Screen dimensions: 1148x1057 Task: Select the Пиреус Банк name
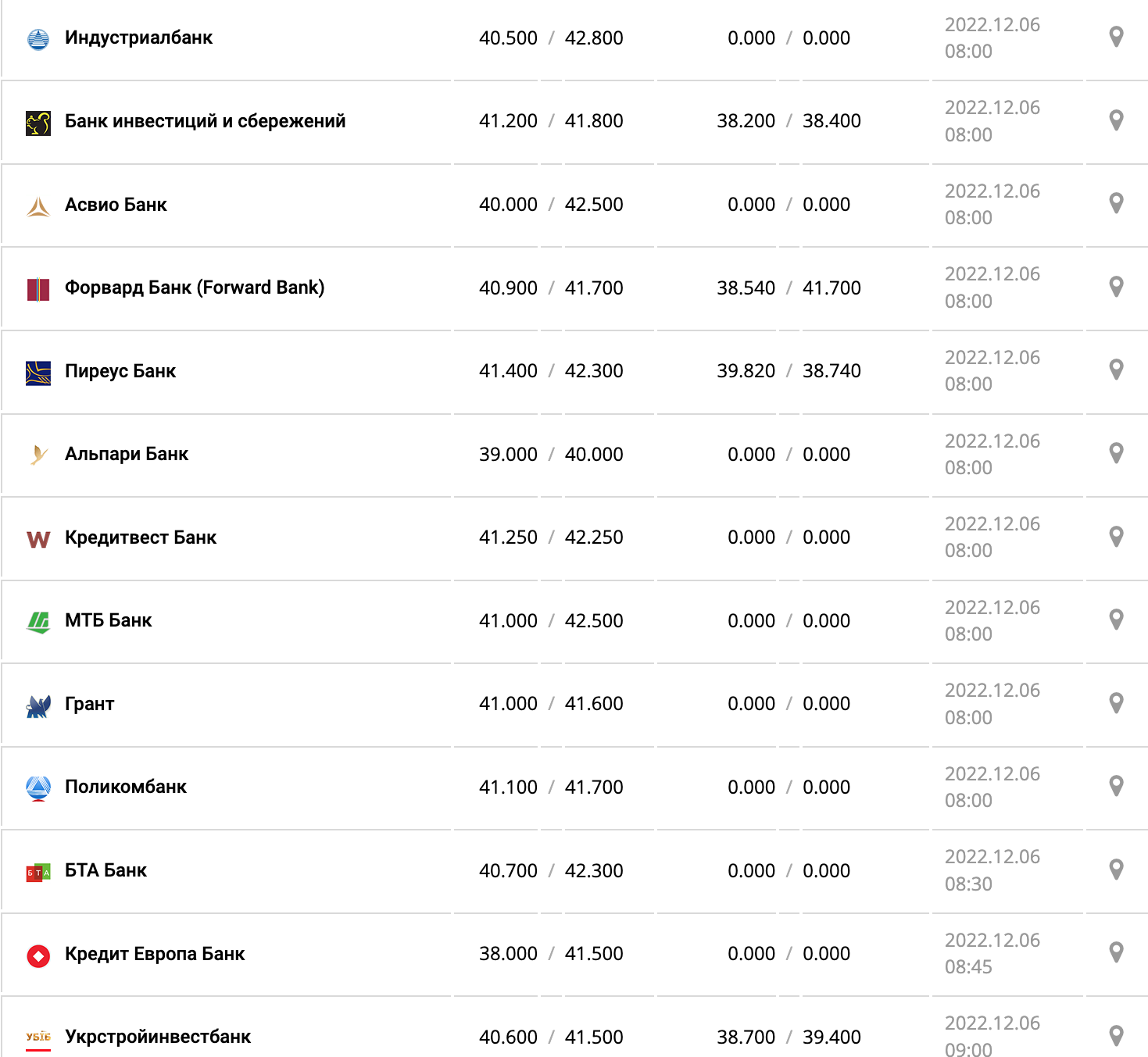120,371
